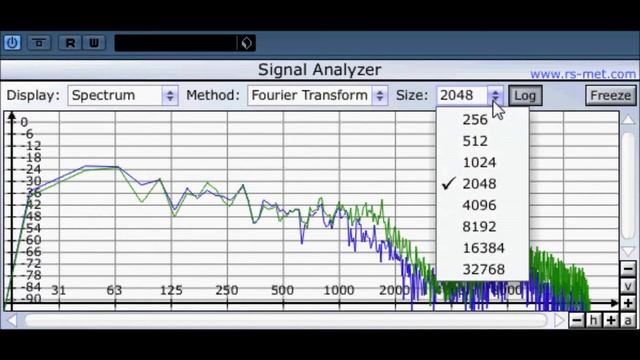Click horizontal zoom out minus button

pyautogui.click(x=577, y=320)
